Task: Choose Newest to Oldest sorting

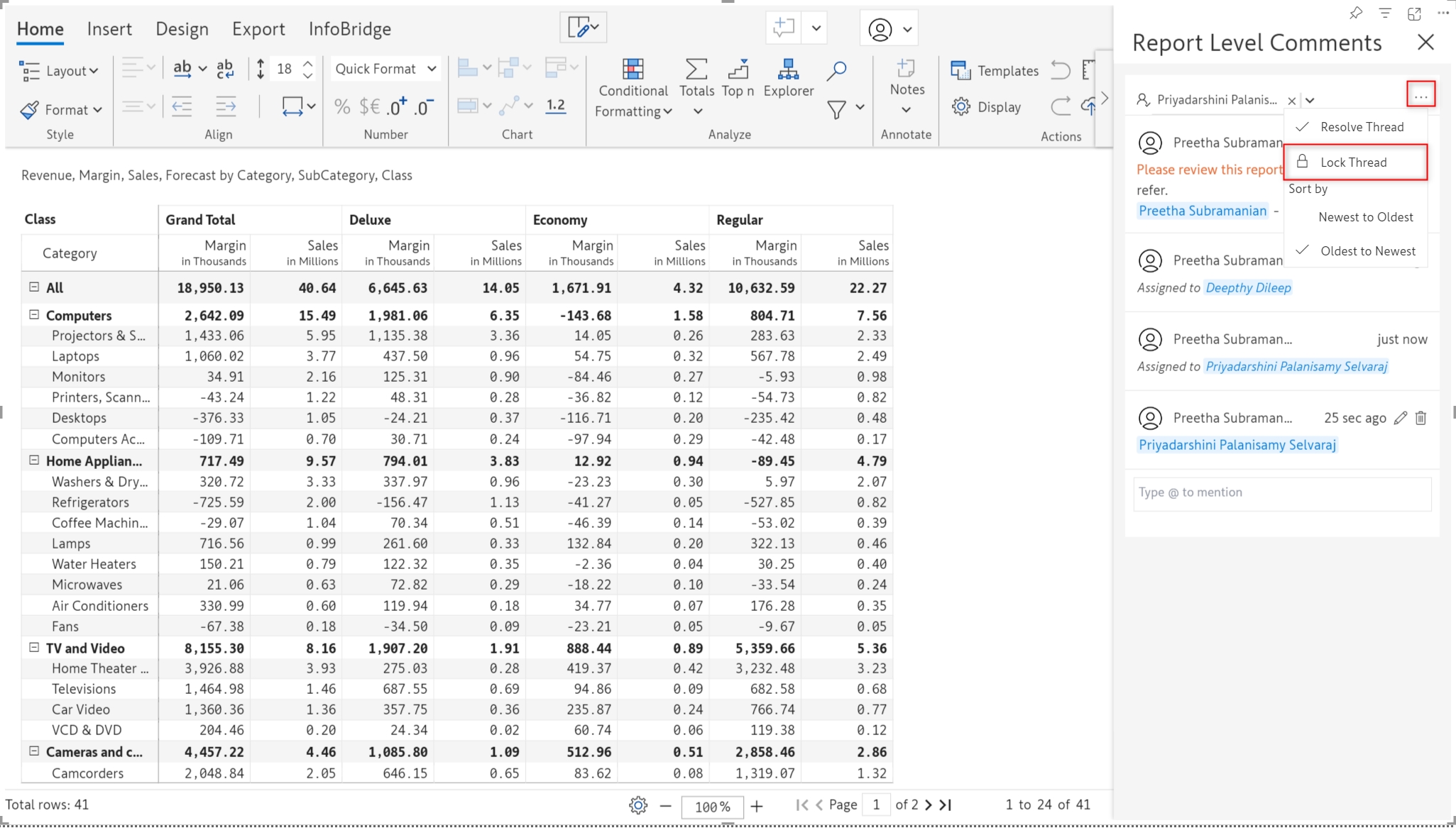Action: [1365, 217]
